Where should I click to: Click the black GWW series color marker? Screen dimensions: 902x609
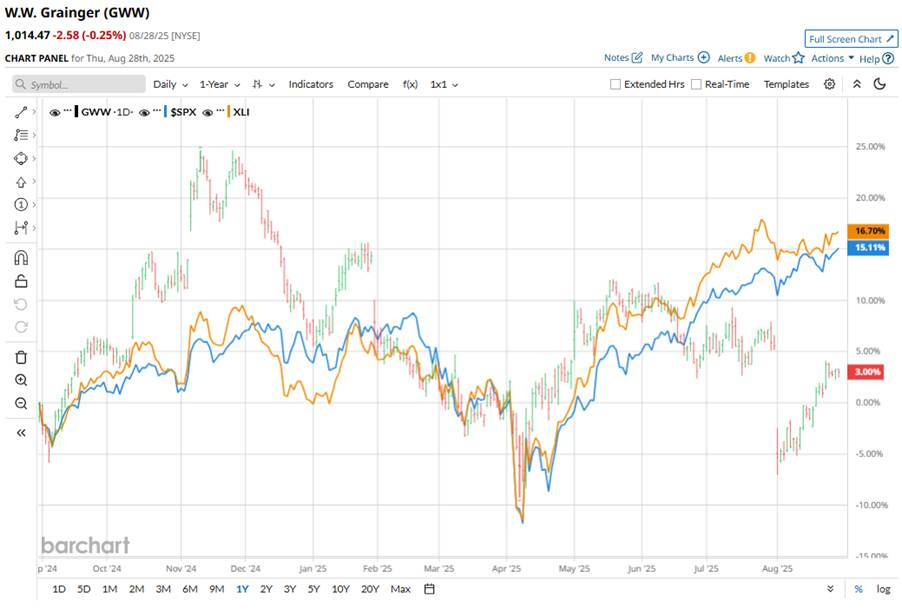pos(77,112)
